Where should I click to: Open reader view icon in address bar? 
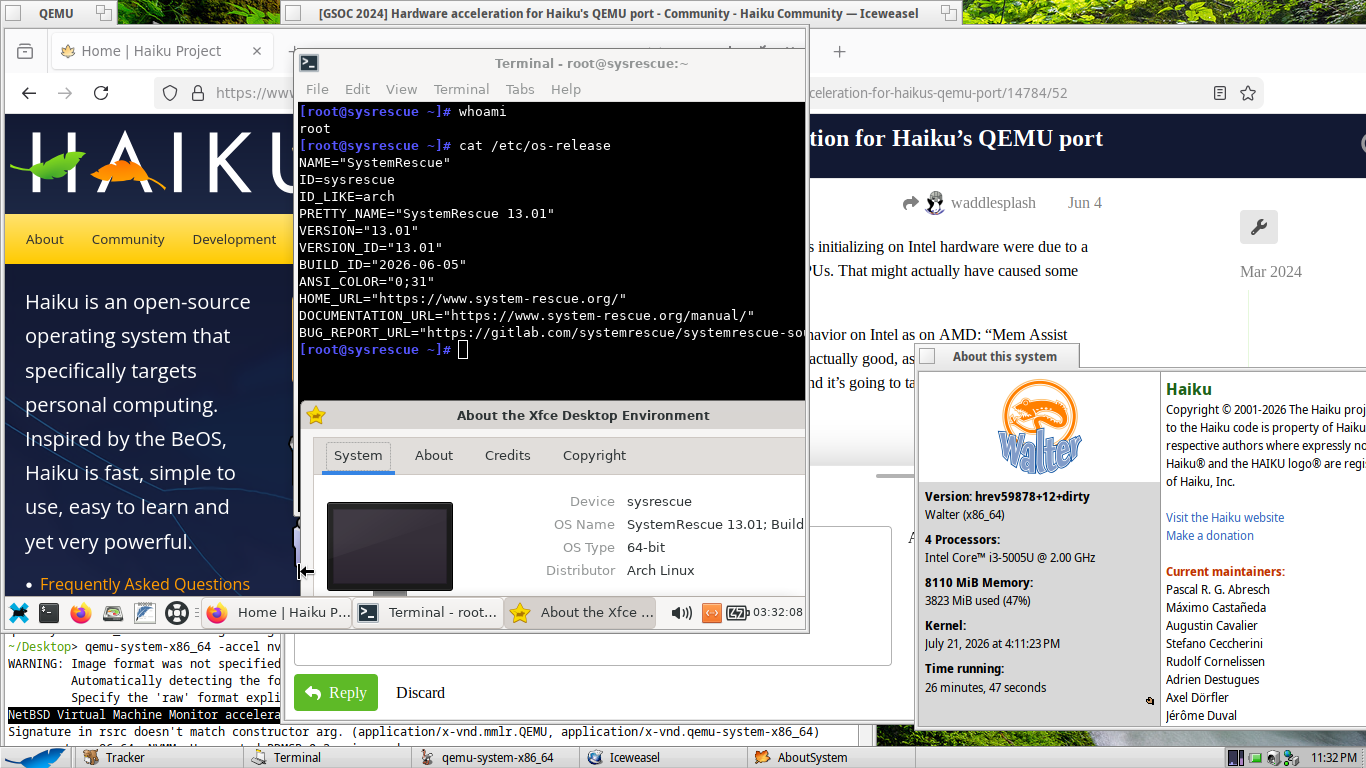click(1220, 93)
